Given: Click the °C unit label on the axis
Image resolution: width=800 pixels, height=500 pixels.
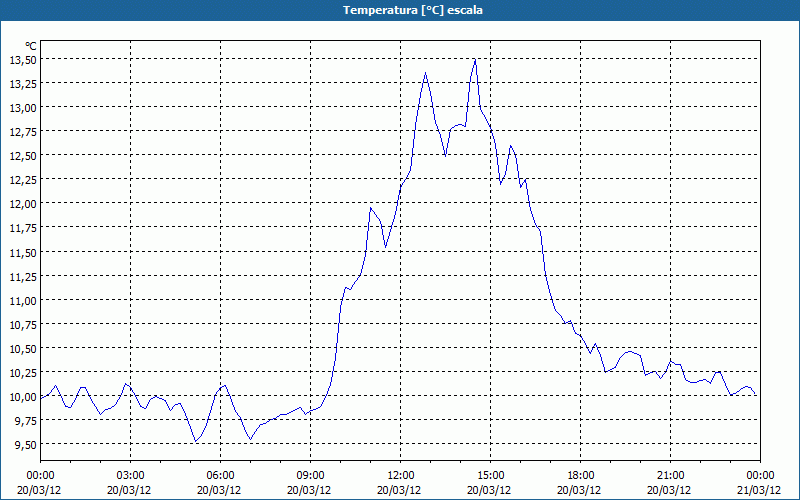Looking at the screenshot, I should pos(31,46).
